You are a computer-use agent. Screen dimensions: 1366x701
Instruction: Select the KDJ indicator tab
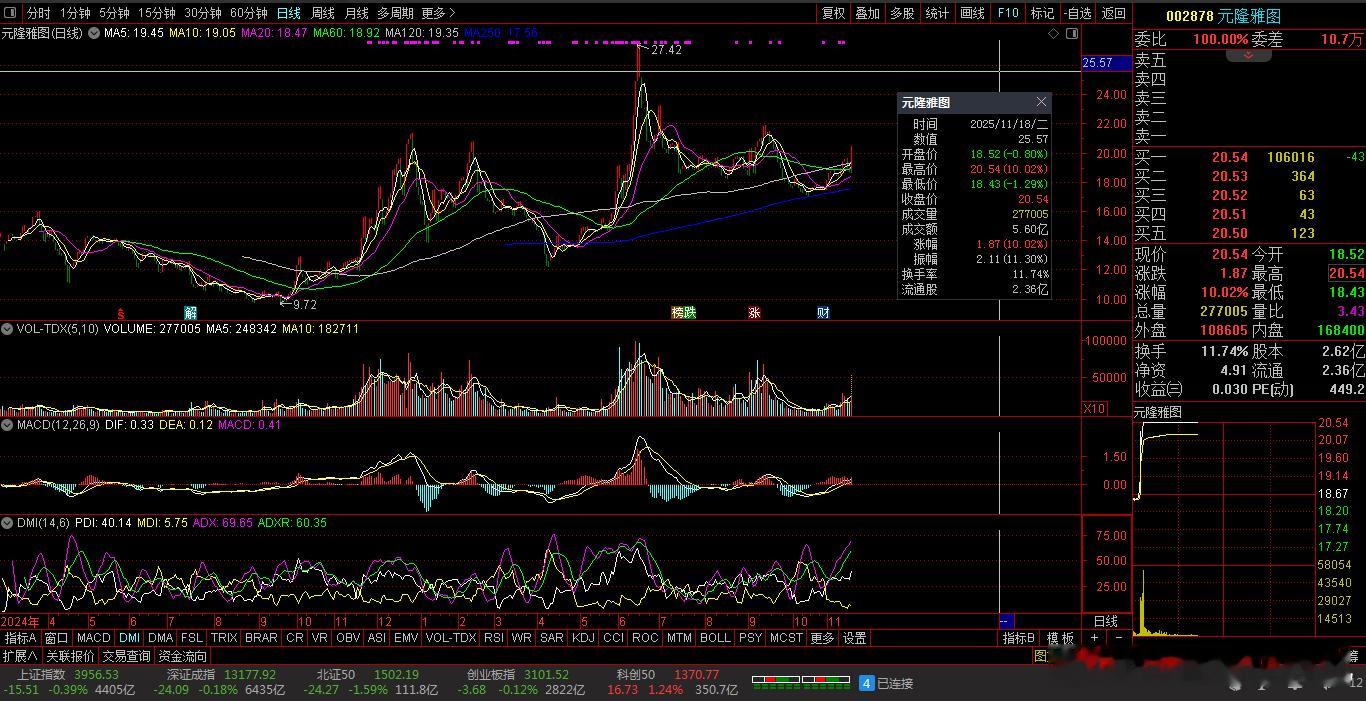click(x=582, y=638)
